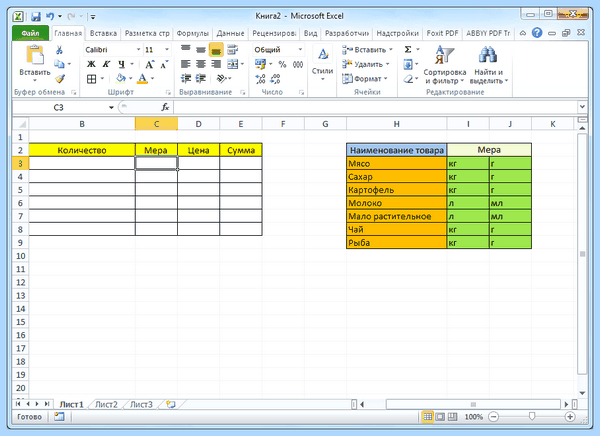Align text to middle of cell

point(201,49)
